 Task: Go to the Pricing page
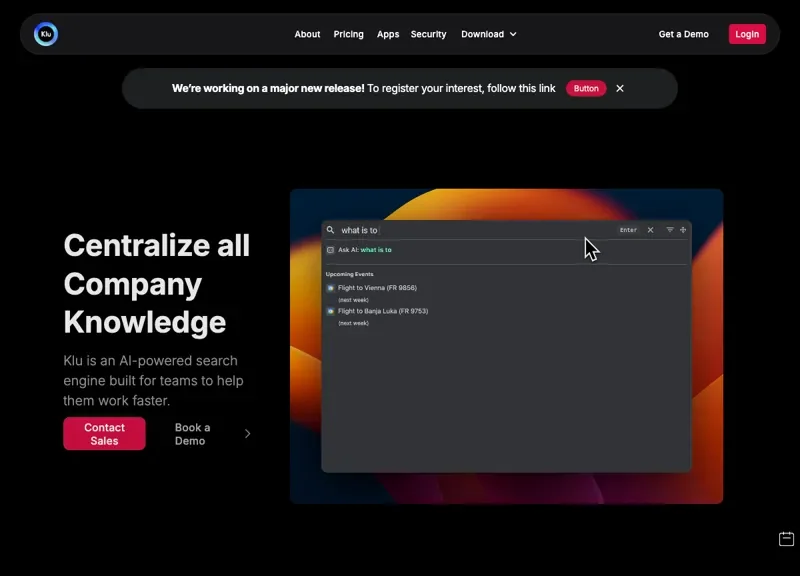coord(348,34)
